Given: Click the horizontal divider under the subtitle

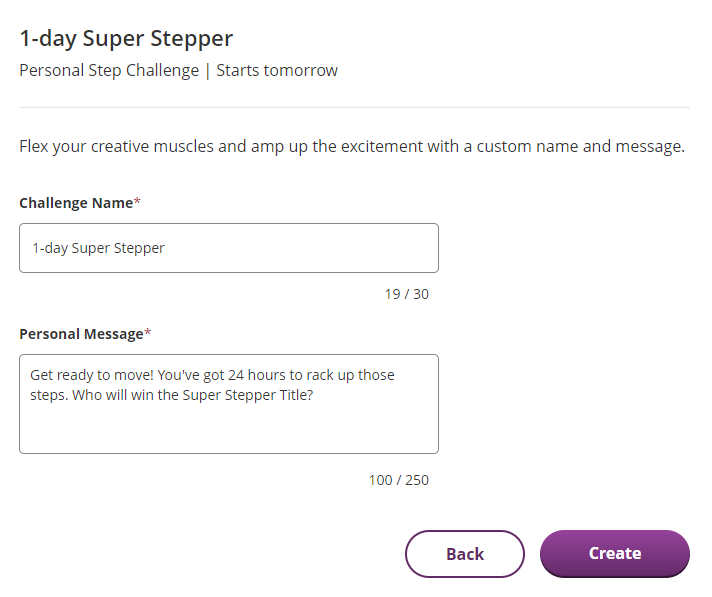Looking at the screenshot, I should click(354, 108).
